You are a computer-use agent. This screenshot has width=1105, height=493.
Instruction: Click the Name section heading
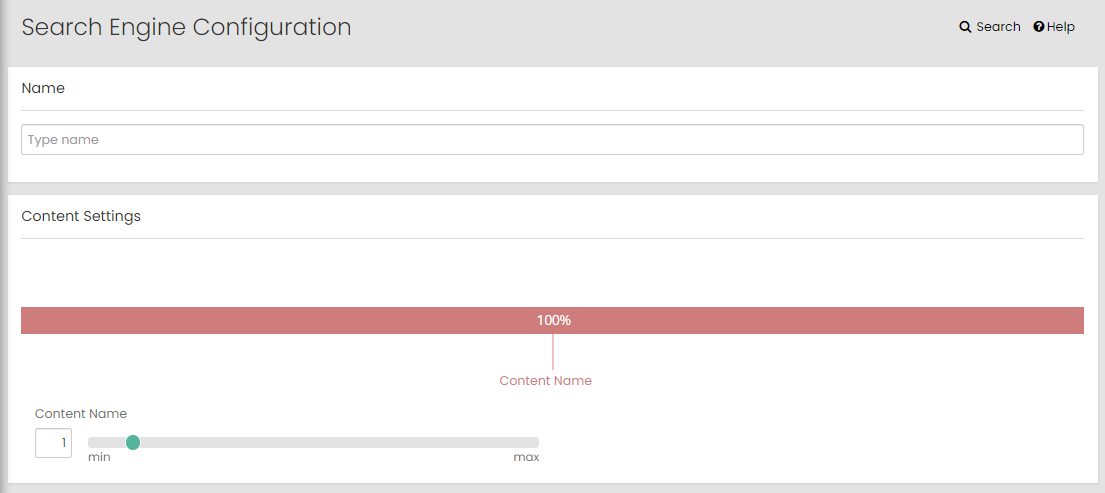tap(43, 88)
